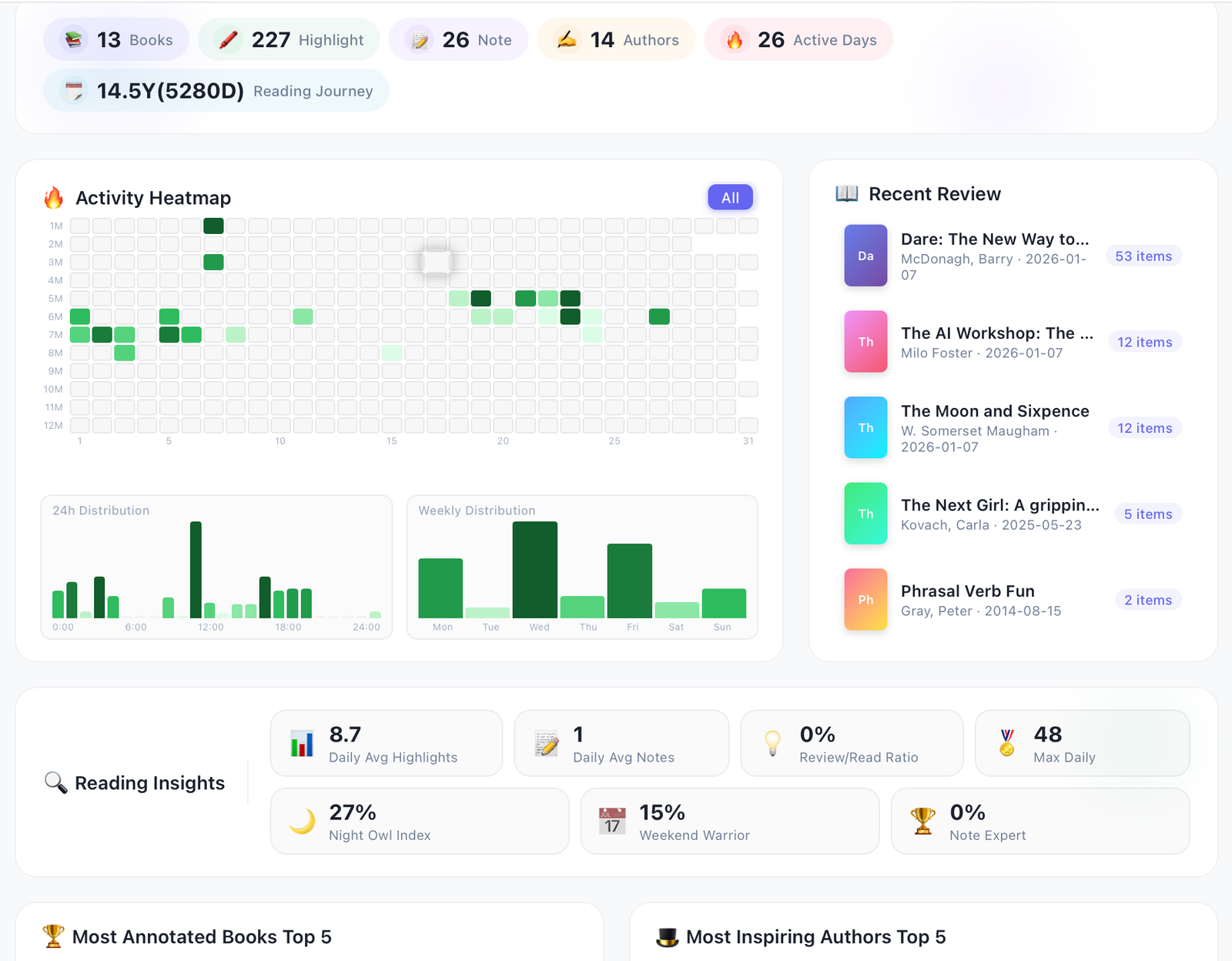Viewport: 1232px width, 961px height.
Task: Click the writing hand Authors icon
Action: point(567,39)
